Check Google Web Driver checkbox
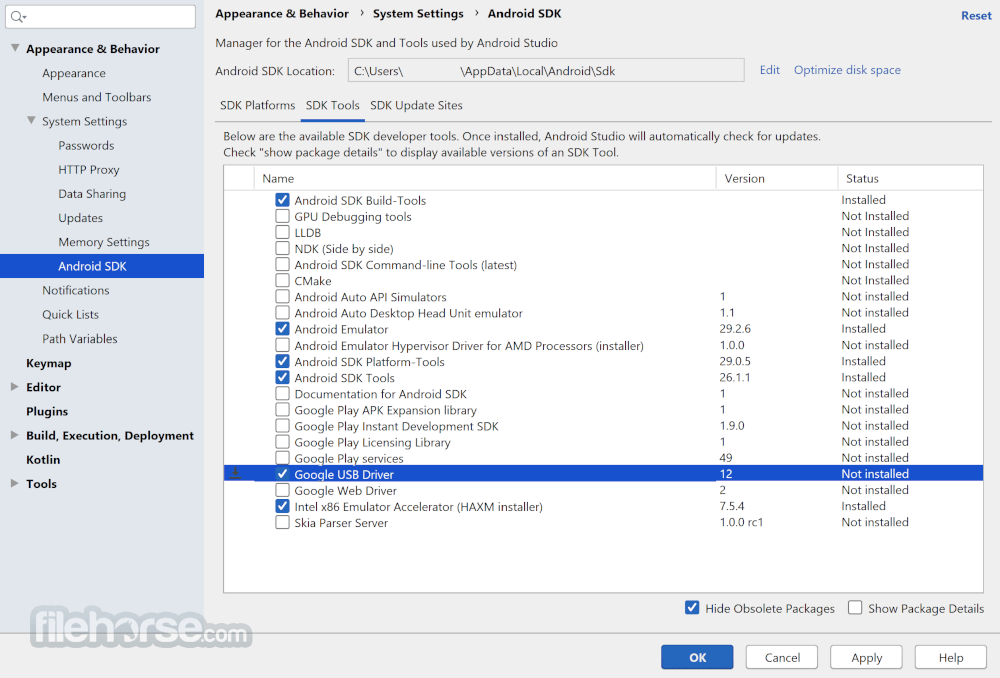 (283, 490)
